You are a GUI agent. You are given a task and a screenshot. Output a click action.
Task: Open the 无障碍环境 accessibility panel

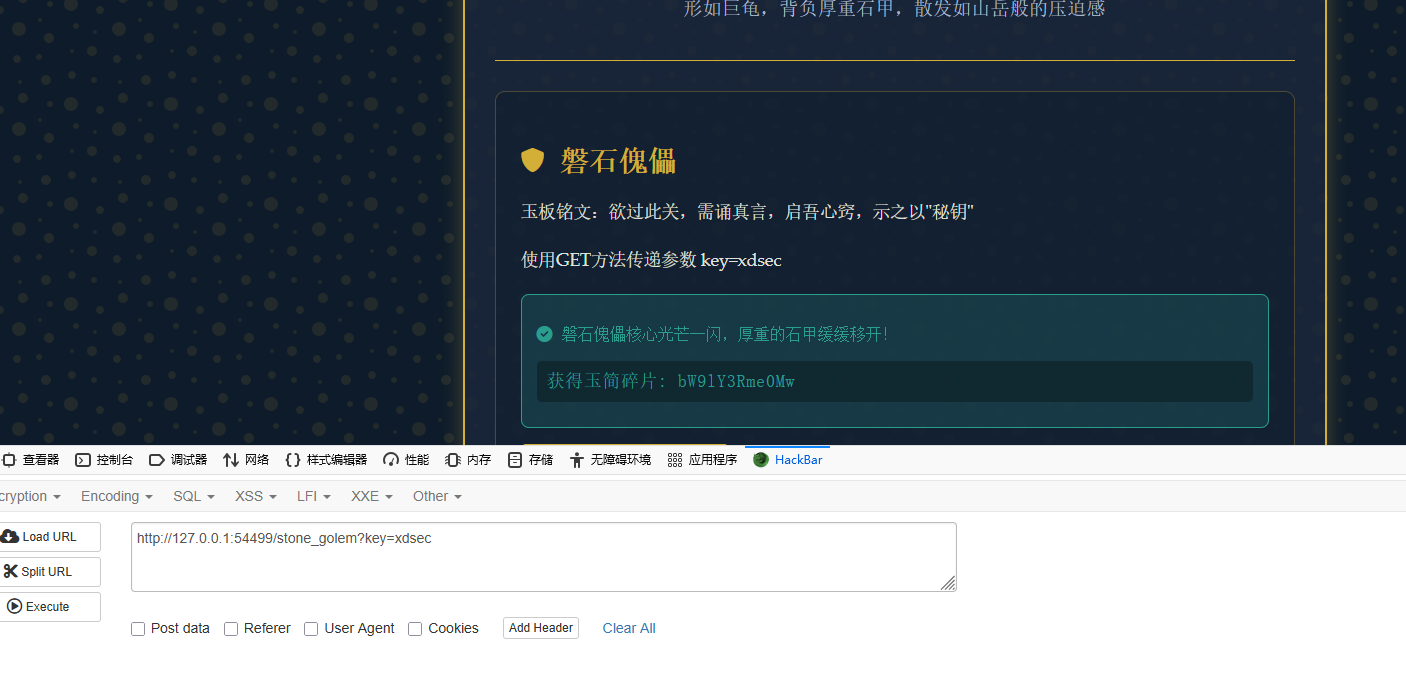point(610,460)
